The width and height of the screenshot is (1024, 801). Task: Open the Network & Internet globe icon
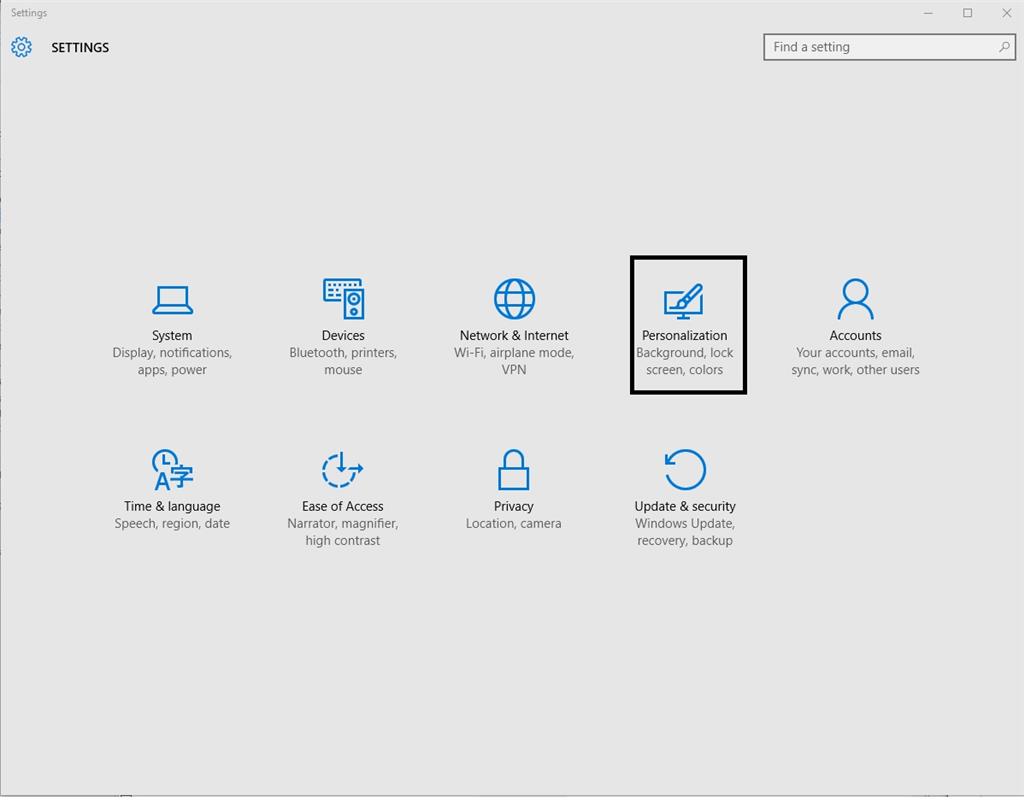(514, 298)
